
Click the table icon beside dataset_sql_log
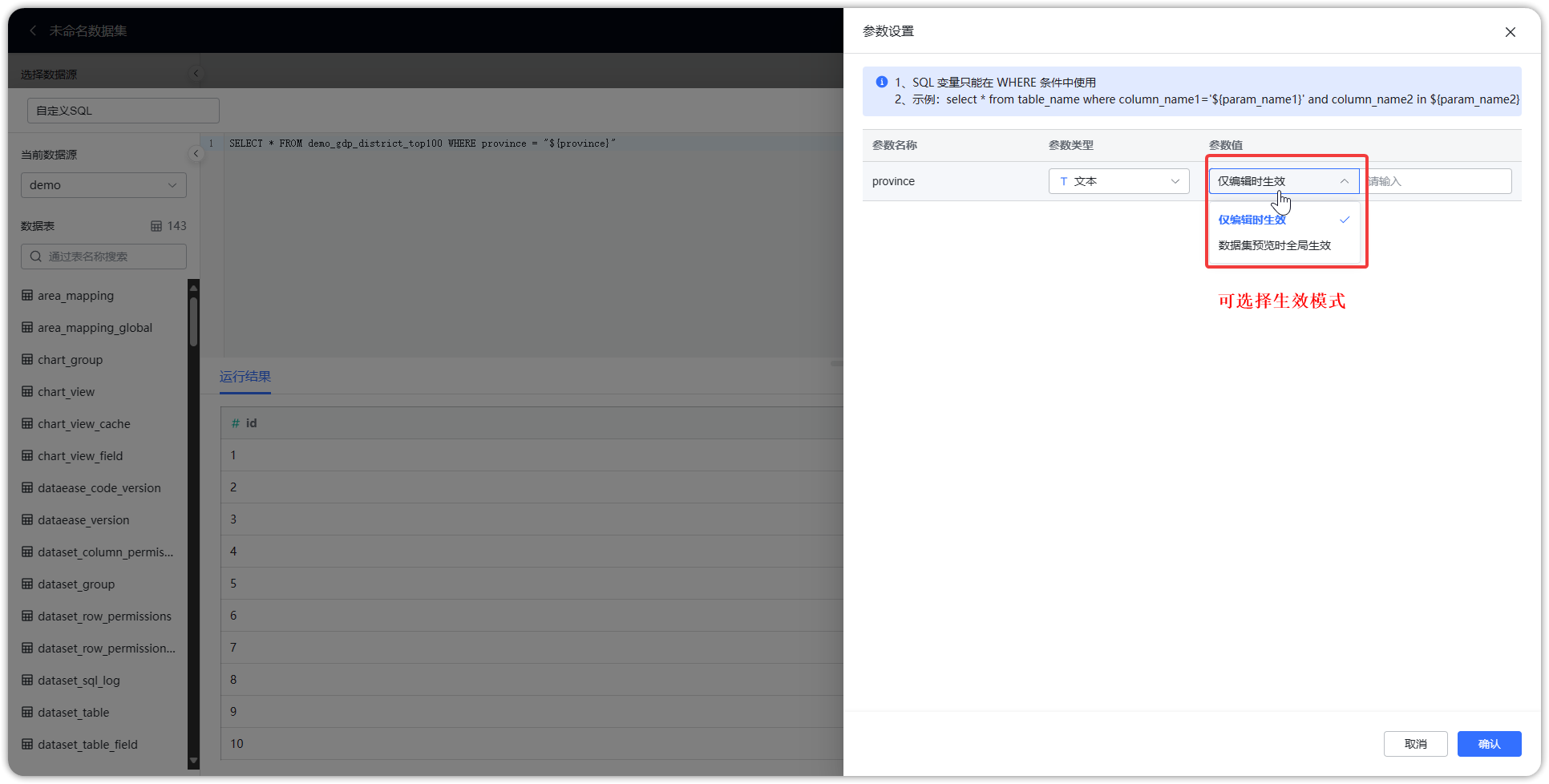(x=26, y=680)
